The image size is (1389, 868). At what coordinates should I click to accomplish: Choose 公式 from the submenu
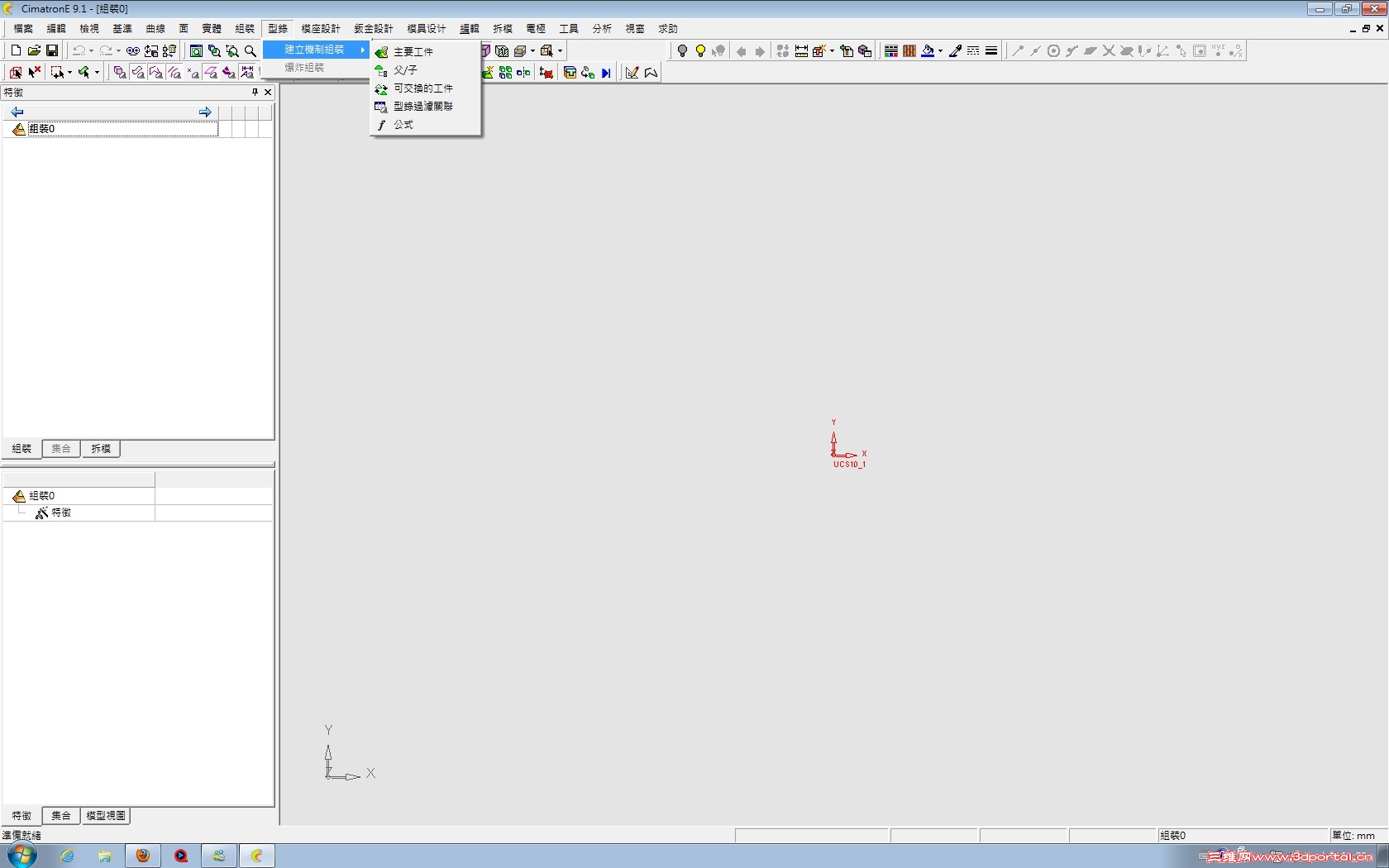pos(425,125)
